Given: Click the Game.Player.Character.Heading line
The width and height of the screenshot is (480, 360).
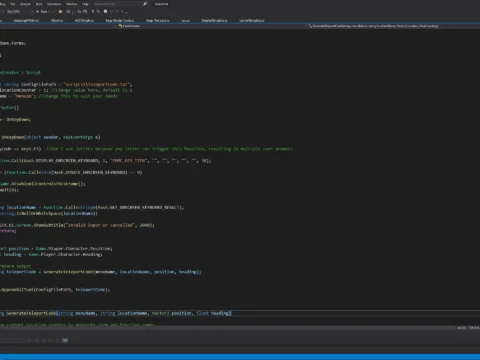Looking at the screenshot, I should tap(51, 255).
